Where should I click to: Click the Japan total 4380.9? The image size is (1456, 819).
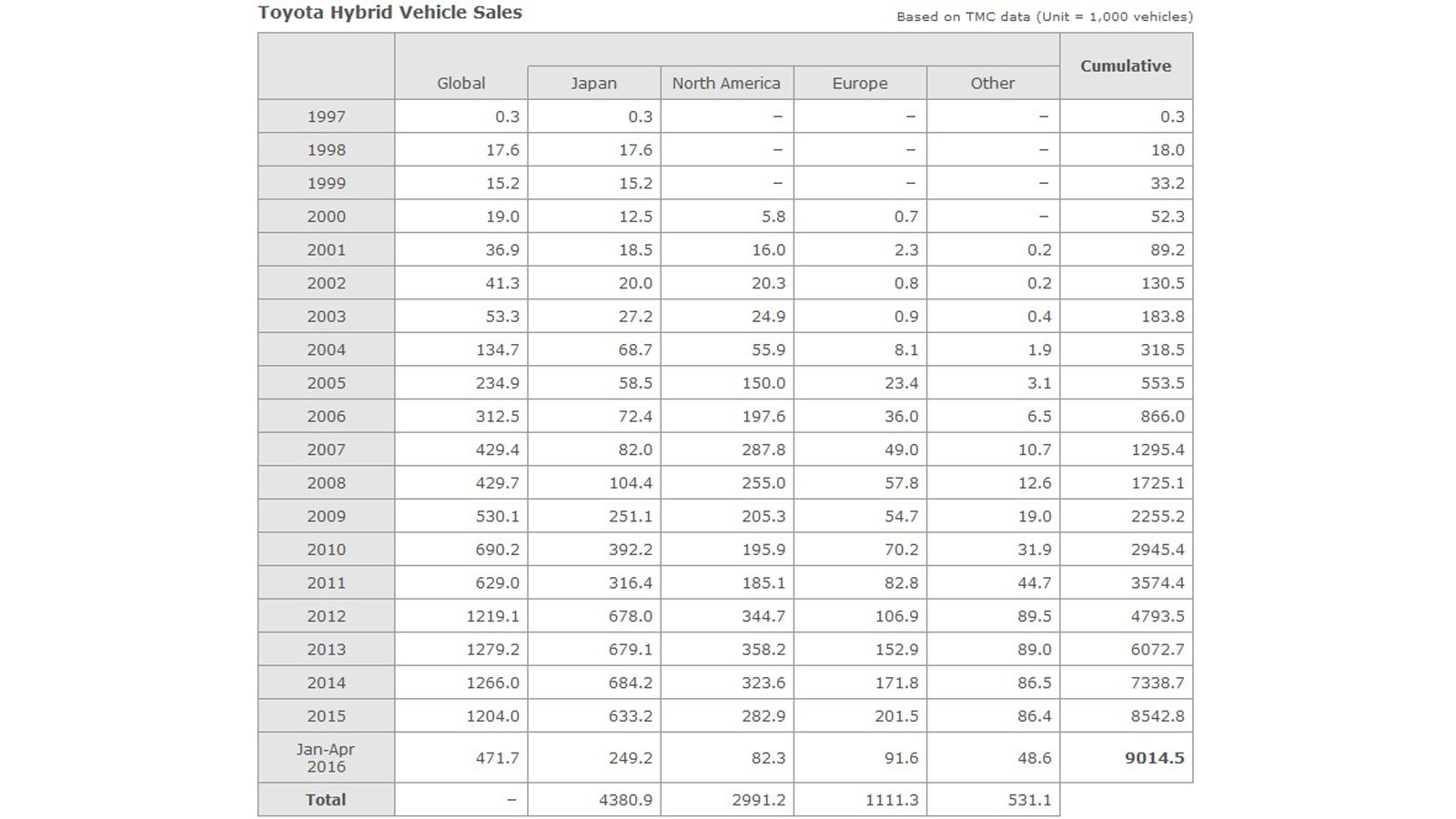coord(626,800)
